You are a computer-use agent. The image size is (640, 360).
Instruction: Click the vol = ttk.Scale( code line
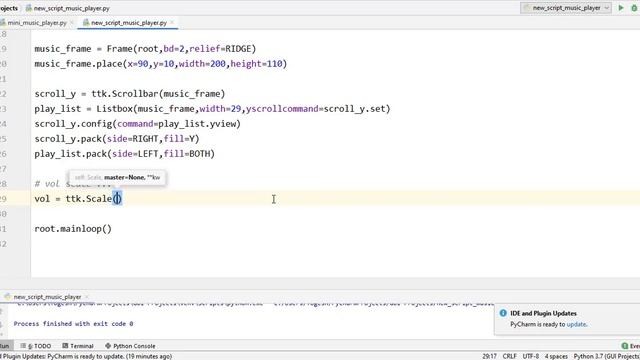[x=78, y=199]
